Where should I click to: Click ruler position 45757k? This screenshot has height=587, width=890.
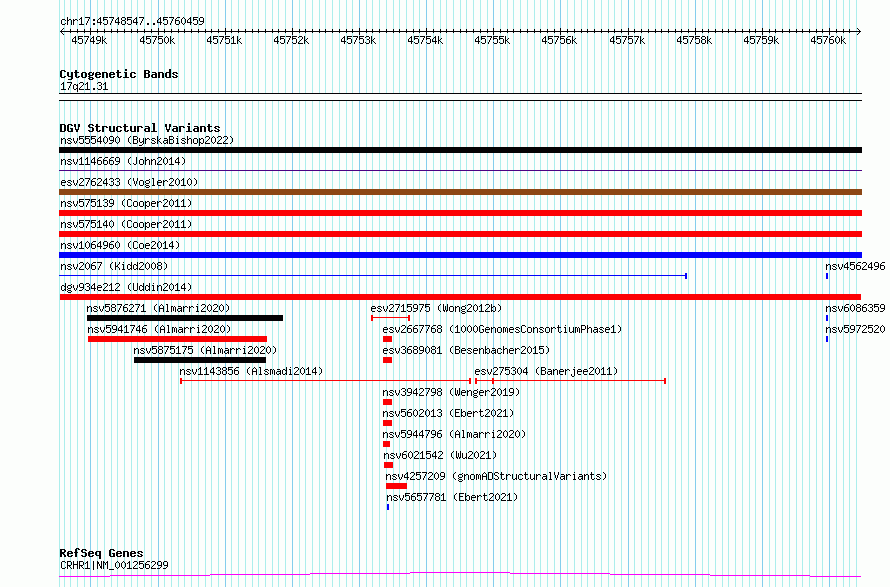click(627, 40)
